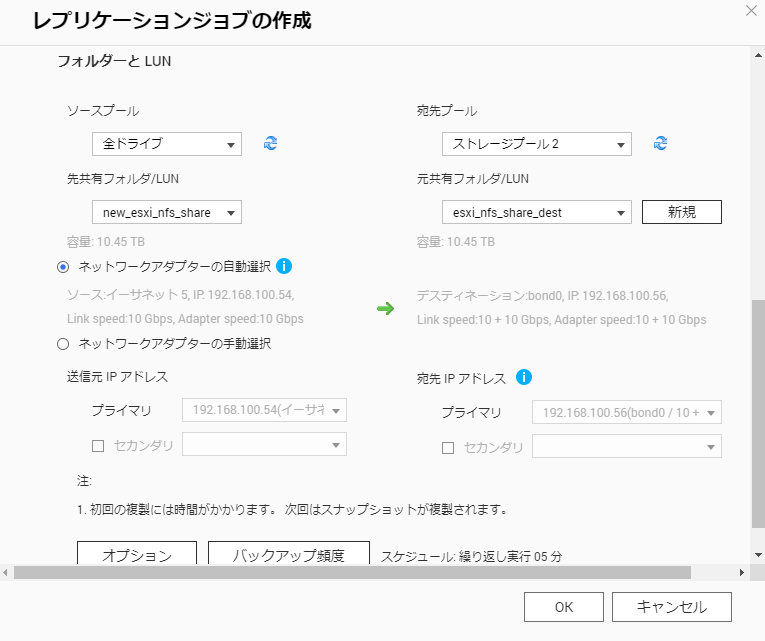This screenshot has height=641, width=765.
Task: Click the green source-to-destination arrow
Action: coord(385,309)
